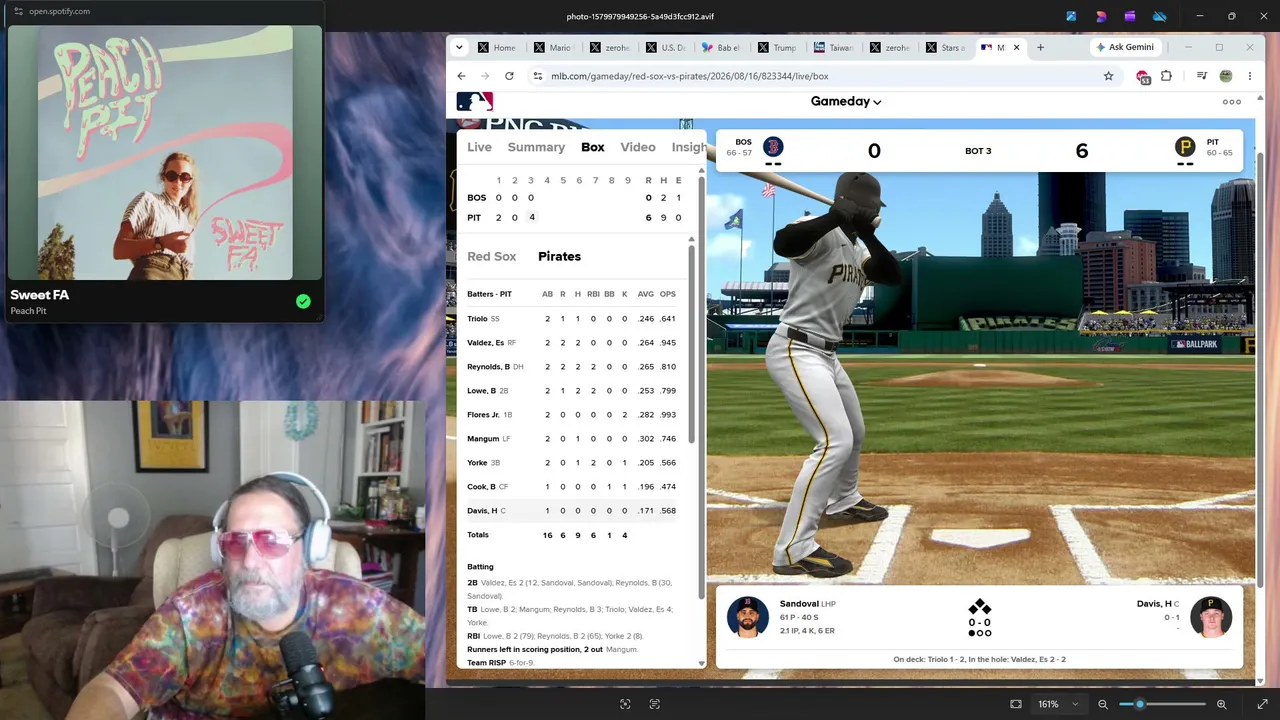The width and height of the screenshot is (1280, 720).
Task: Focus the mlb.com address bar
Action: (825, 76)
